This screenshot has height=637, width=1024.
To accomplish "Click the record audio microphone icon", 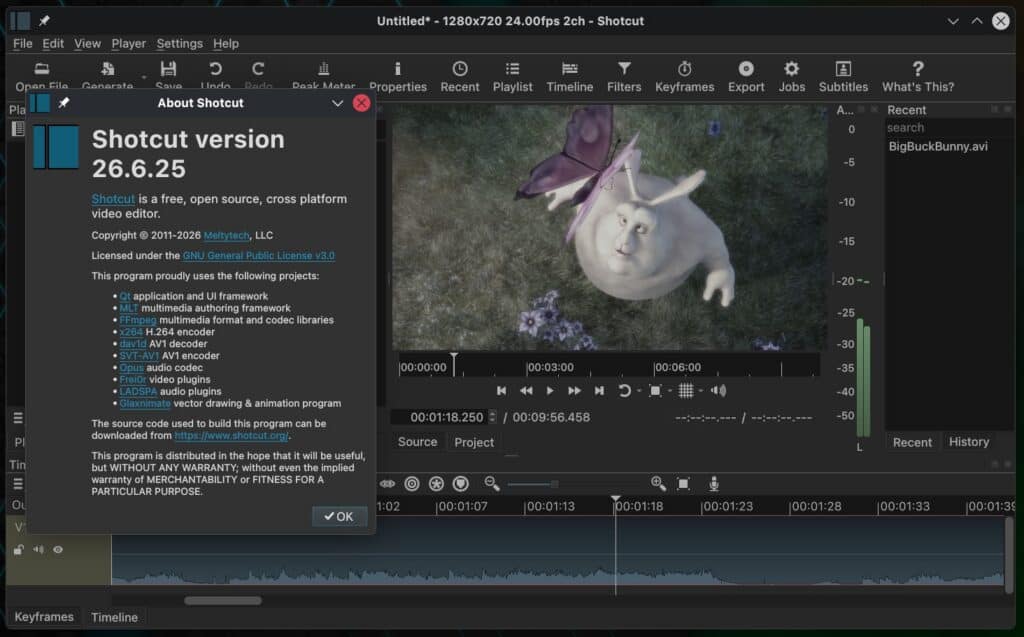I will 714,483.
